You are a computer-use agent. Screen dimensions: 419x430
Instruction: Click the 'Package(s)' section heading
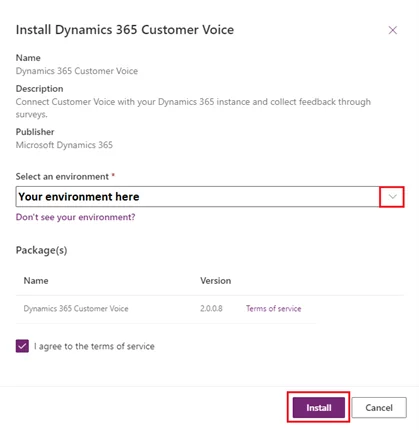41,250
